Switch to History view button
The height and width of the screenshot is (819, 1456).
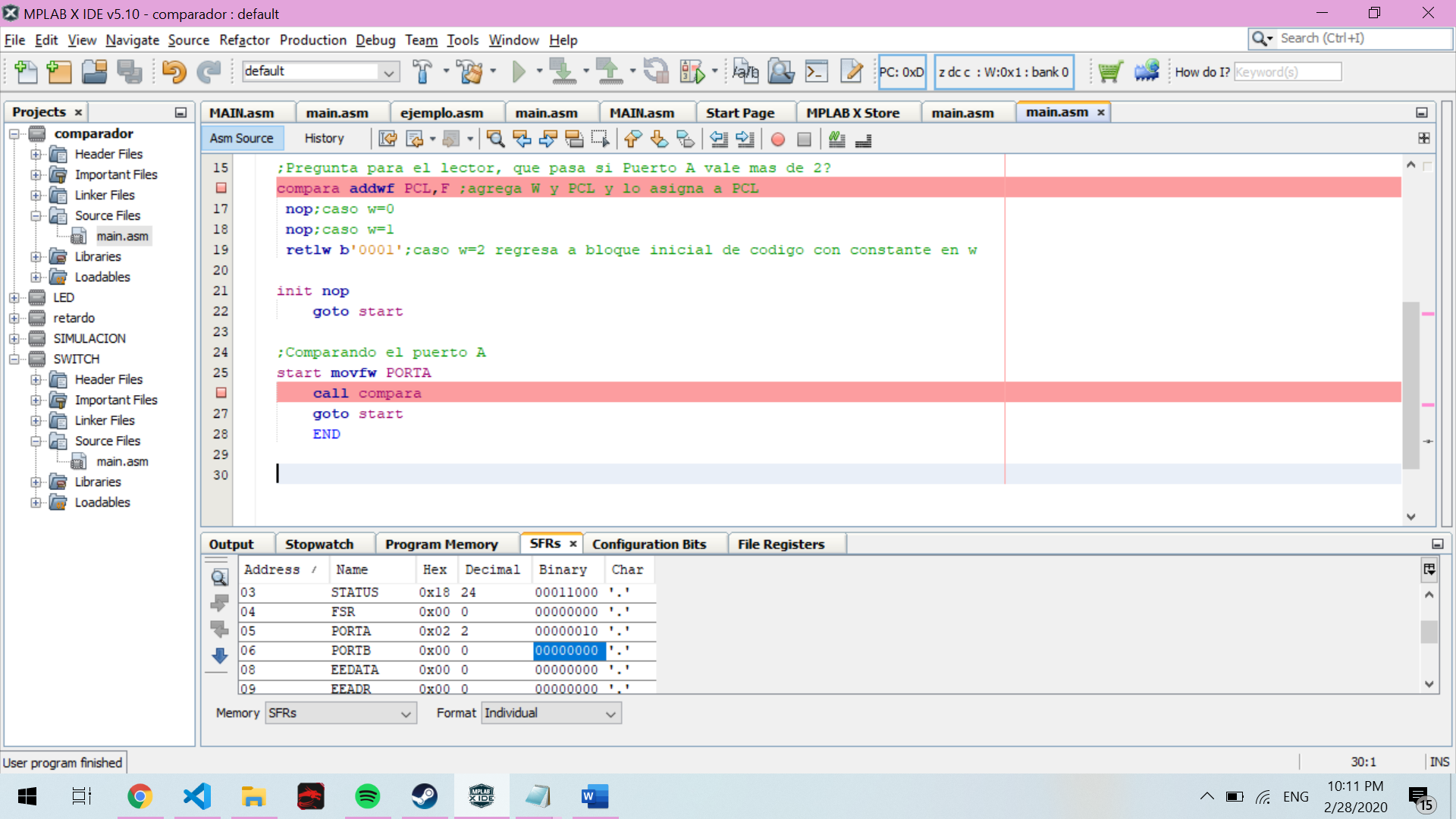(324, 139)
